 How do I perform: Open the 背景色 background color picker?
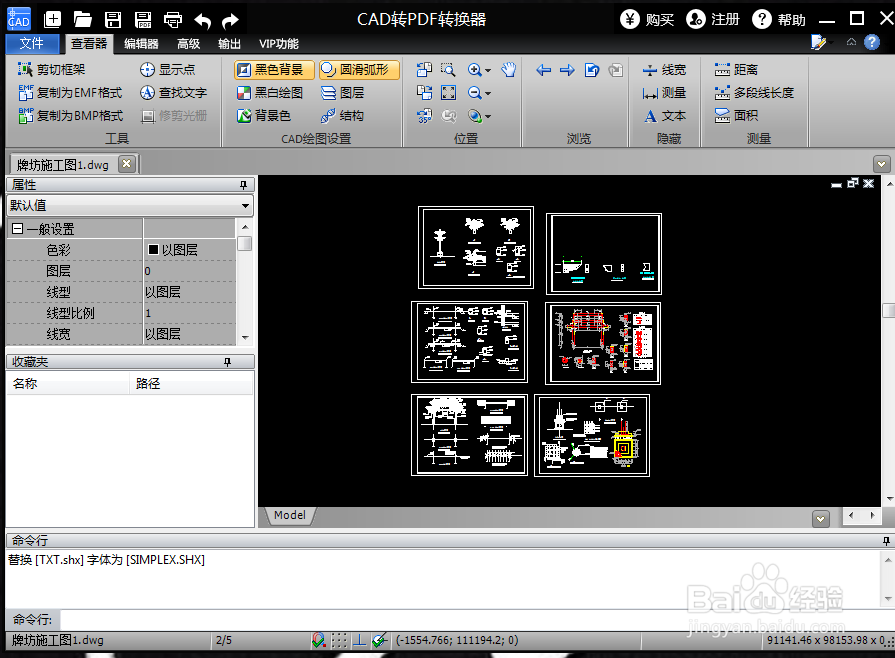264,116
